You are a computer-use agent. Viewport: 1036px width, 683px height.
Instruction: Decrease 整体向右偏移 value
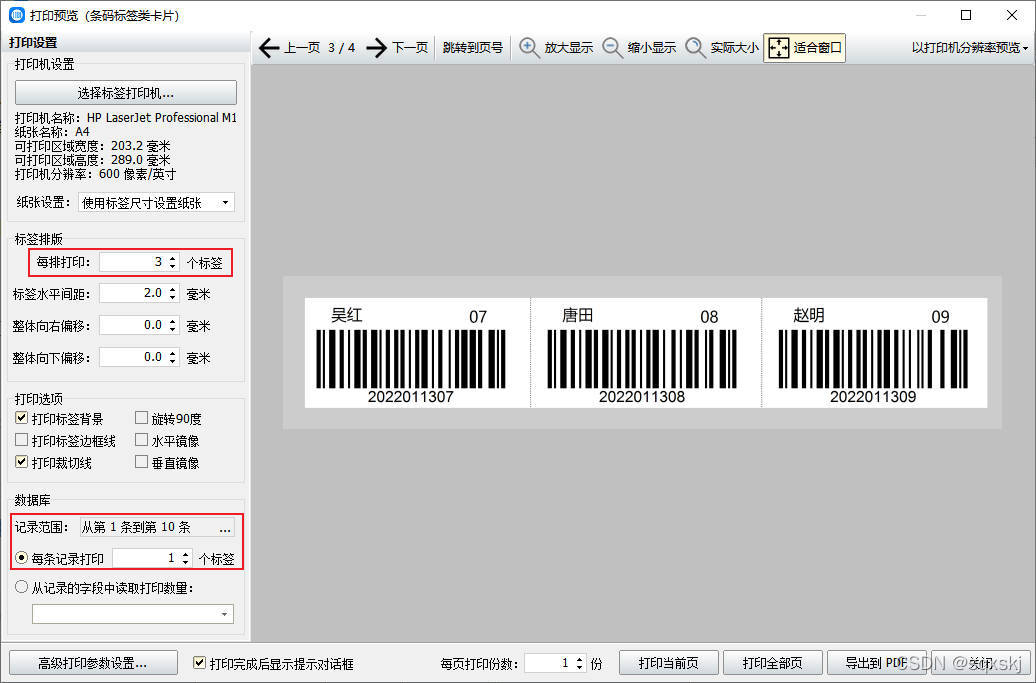(172, 329)
